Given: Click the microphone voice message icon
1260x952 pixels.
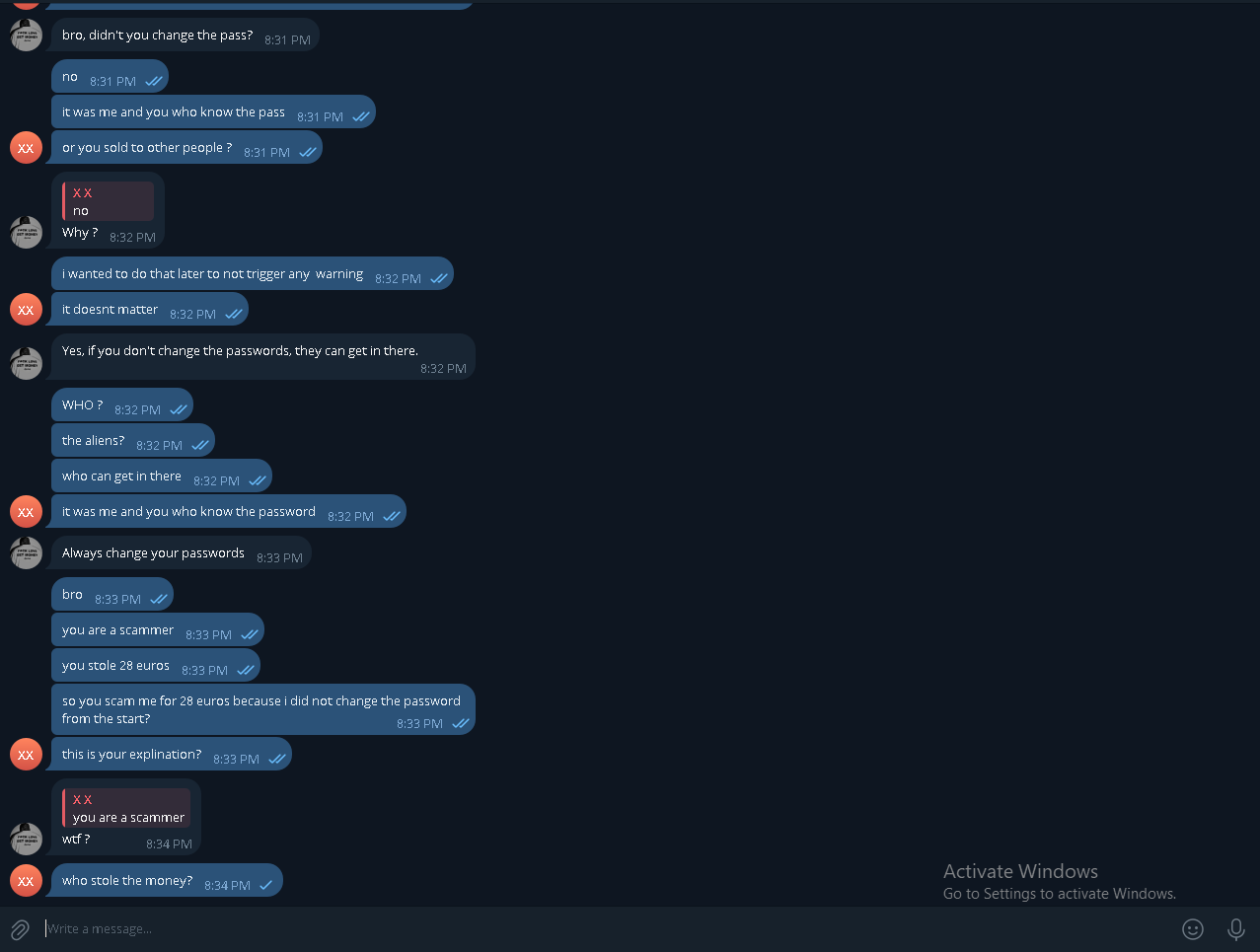Looking at the screenshot, I should (x=1235, y=929).
